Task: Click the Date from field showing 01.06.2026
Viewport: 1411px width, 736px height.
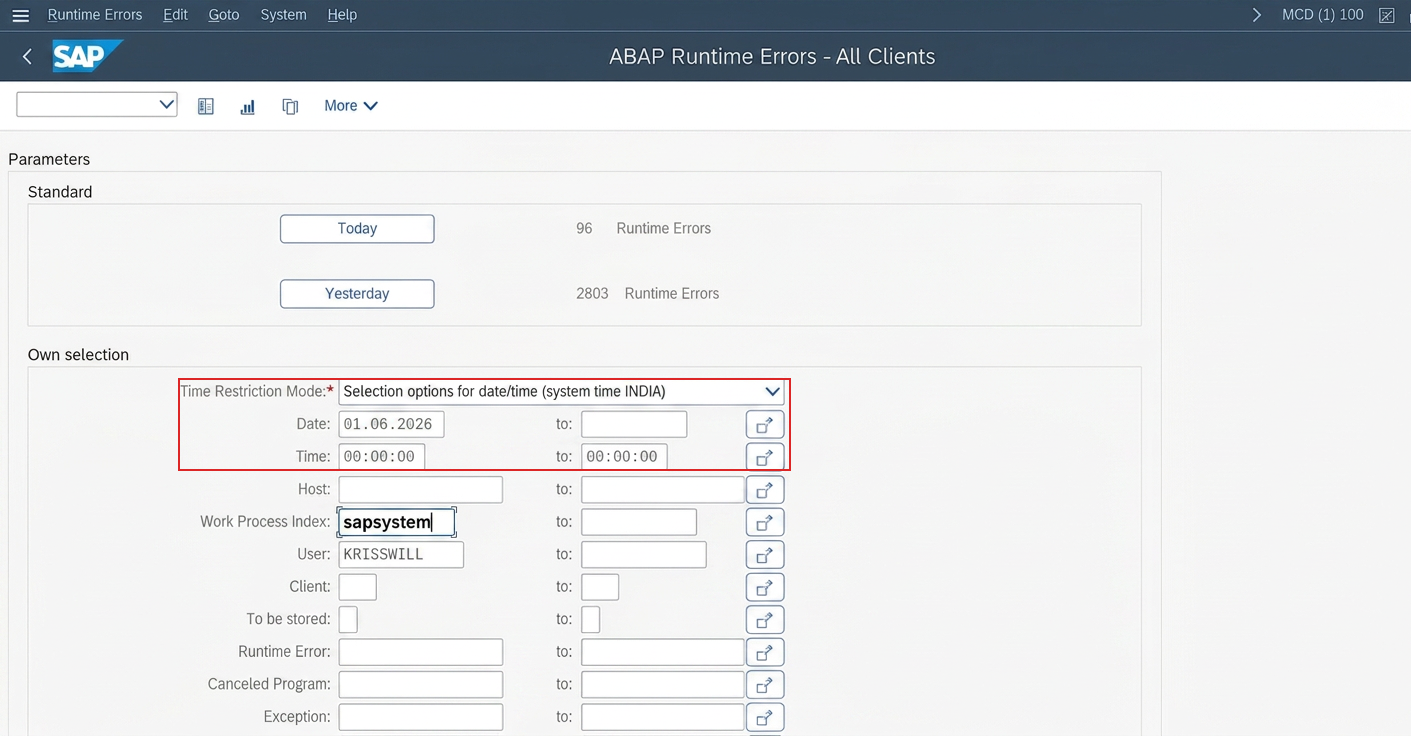Action: click(x=391, y=424)
